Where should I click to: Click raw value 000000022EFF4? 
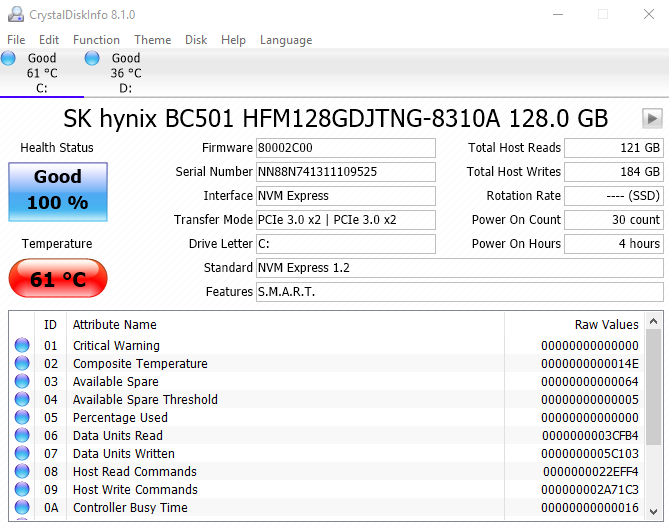click(590, 471)
